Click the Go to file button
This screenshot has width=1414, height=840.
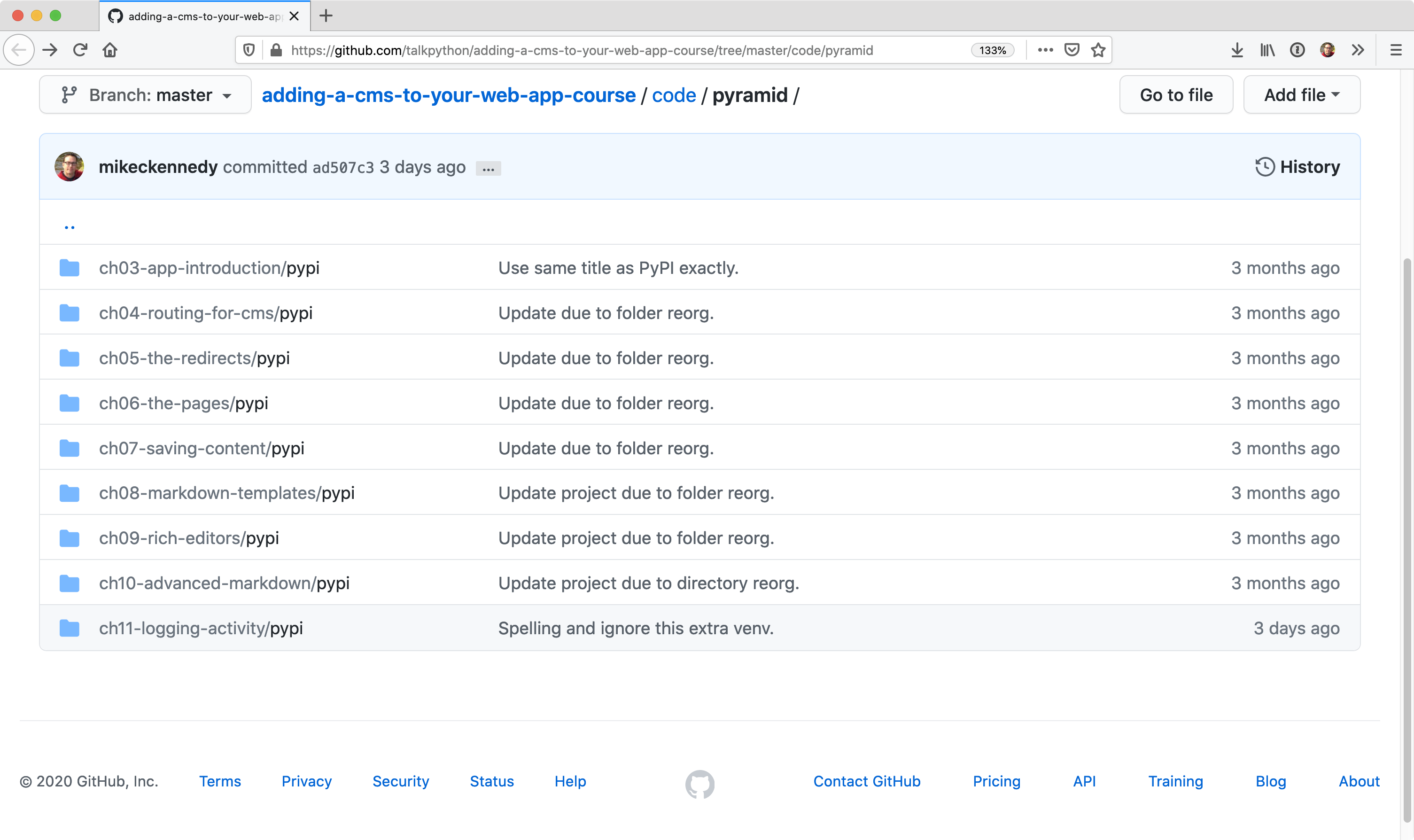click(1176, 94)
